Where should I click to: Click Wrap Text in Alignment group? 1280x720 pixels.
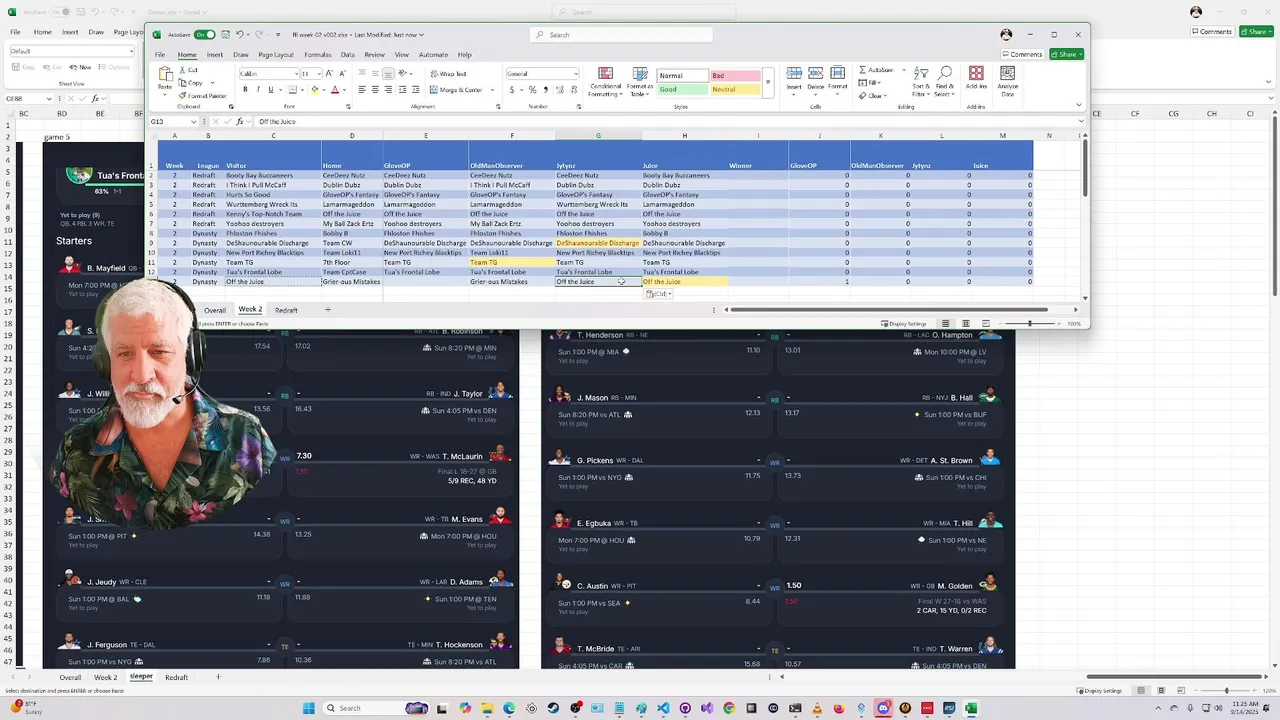coord(448,74)
